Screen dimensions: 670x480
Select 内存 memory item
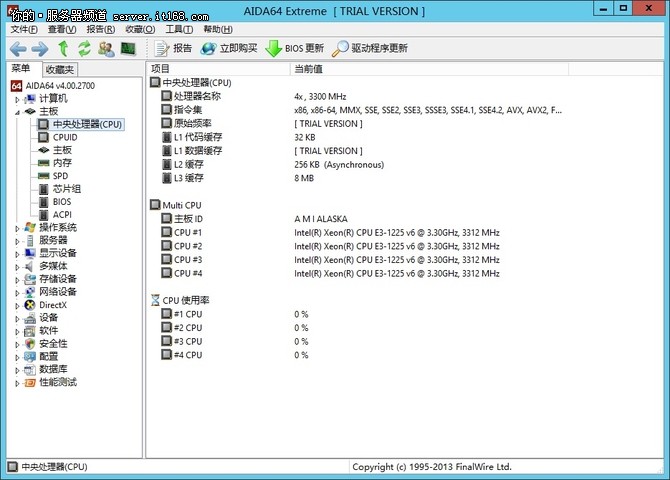pos(55,163)
